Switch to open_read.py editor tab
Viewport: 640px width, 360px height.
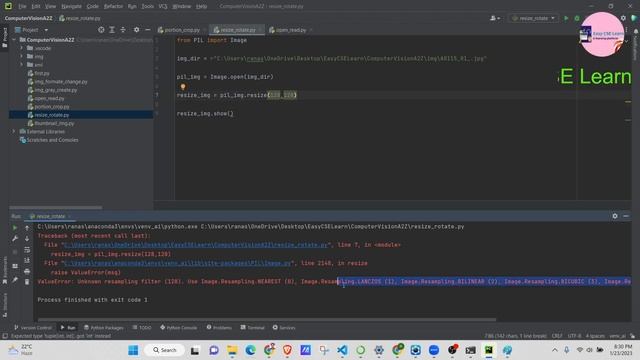coord(291,30)
